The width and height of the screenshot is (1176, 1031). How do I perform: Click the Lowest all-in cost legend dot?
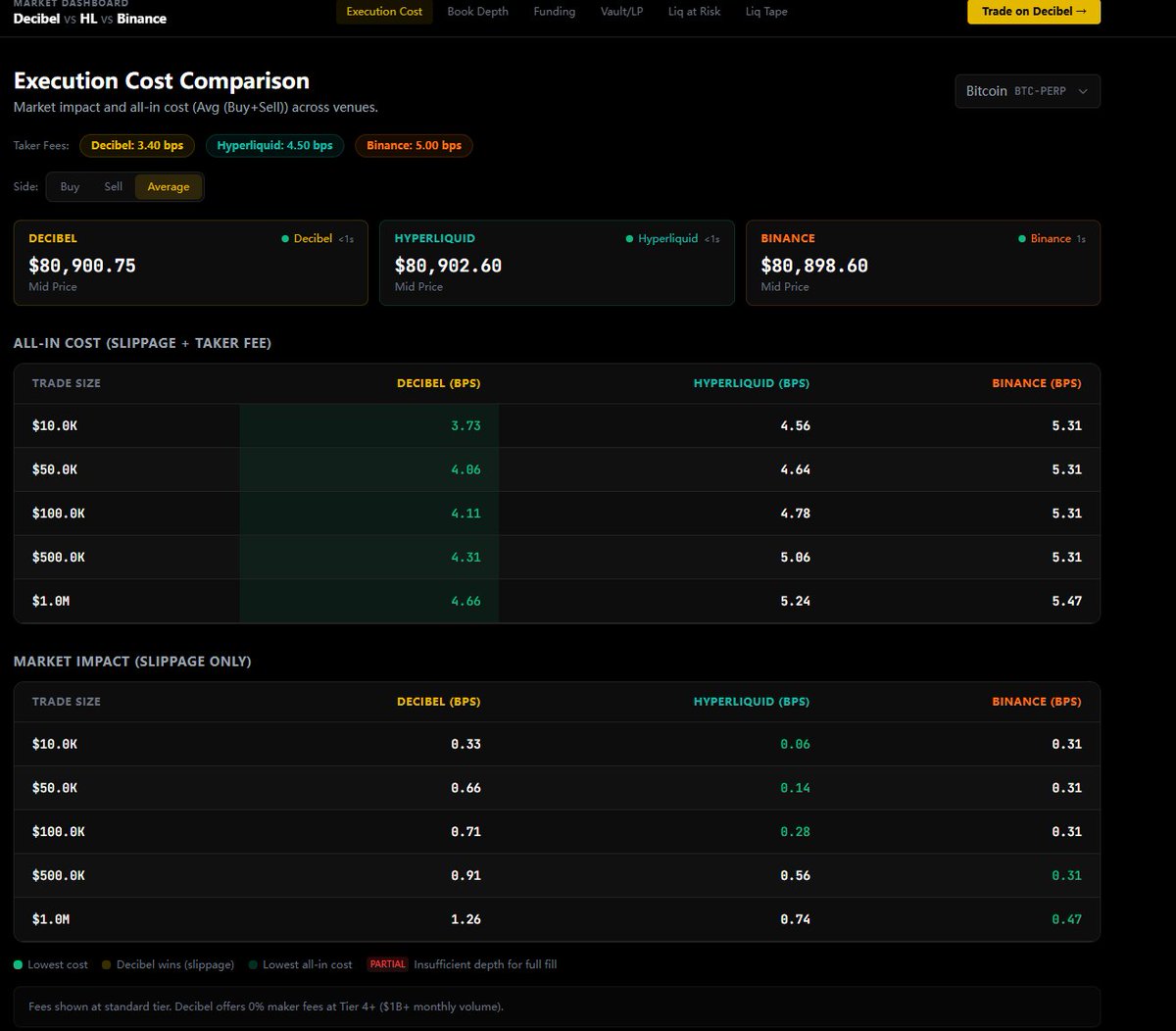pyautogui.click(x=253, y=965)
